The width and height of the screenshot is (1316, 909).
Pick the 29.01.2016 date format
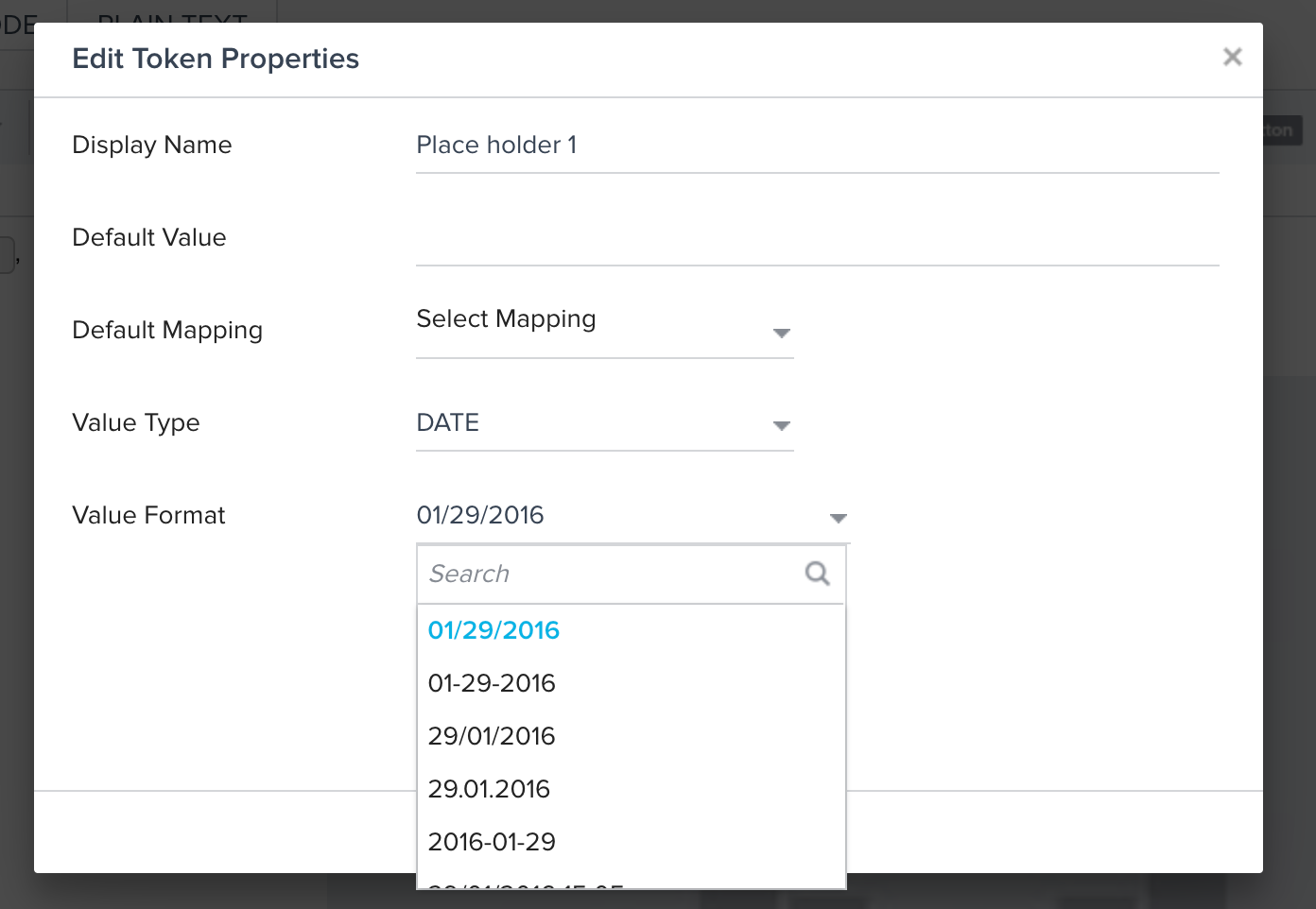click(x=631, y=789)
